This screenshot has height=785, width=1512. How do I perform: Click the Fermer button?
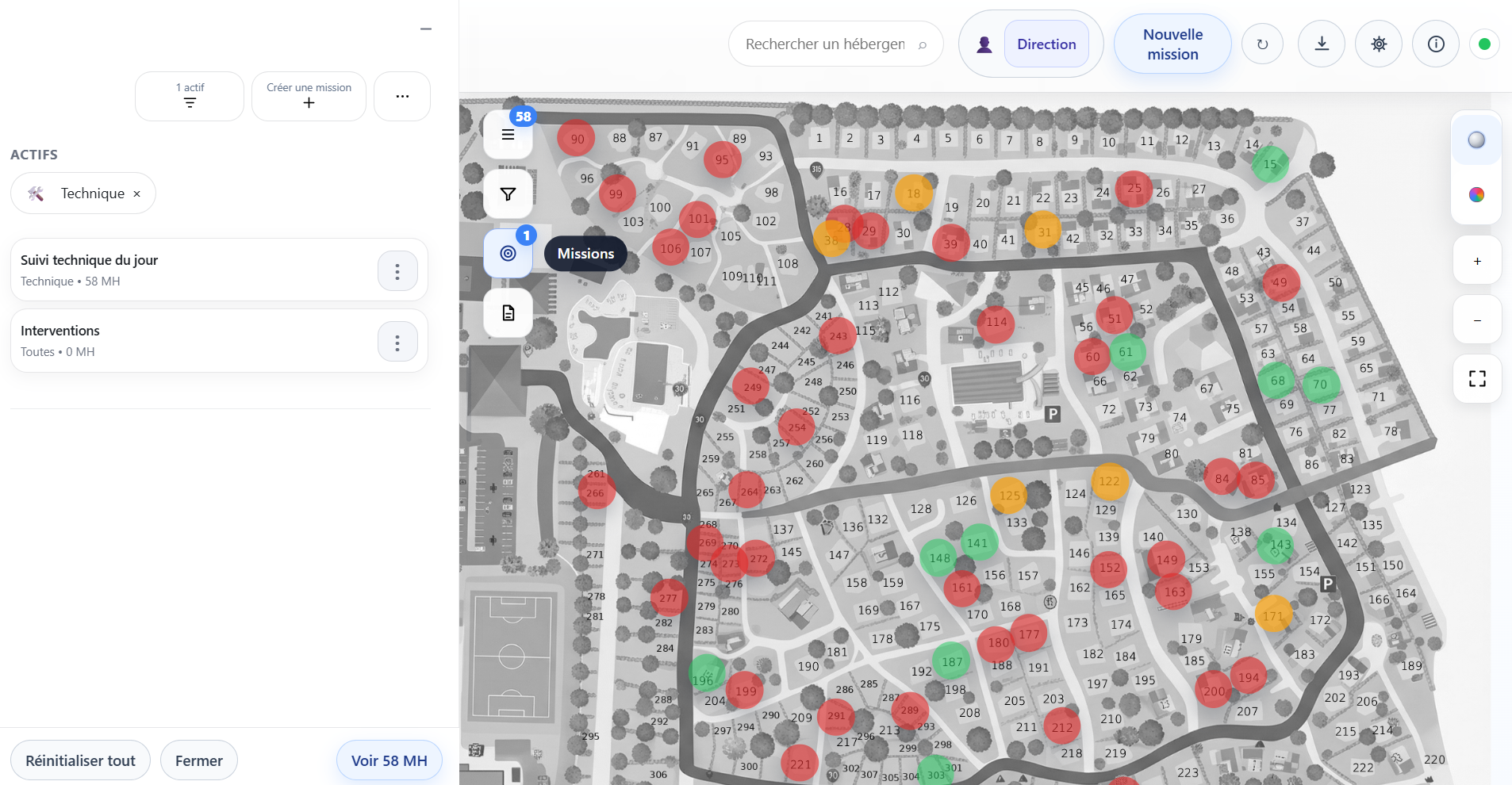tap(198, 760)
